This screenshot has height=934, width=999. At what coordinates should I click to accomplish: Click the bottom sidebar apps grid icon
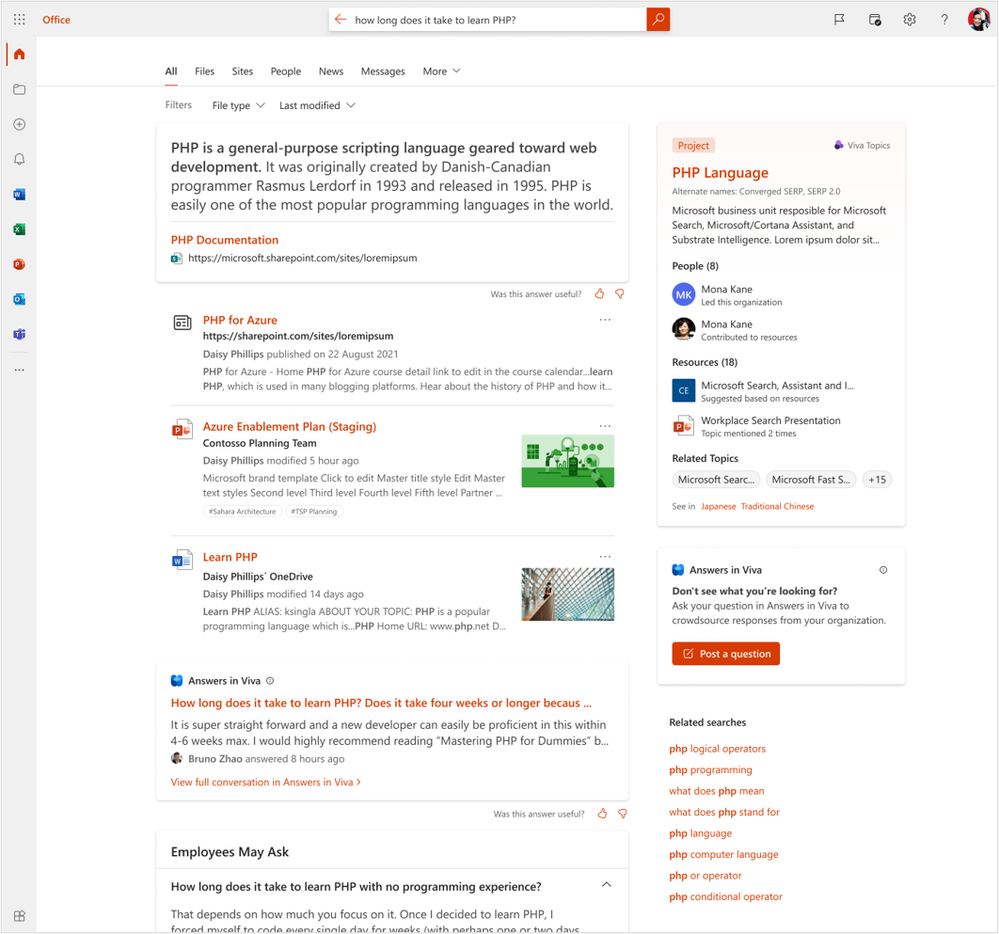pos(19,916)
